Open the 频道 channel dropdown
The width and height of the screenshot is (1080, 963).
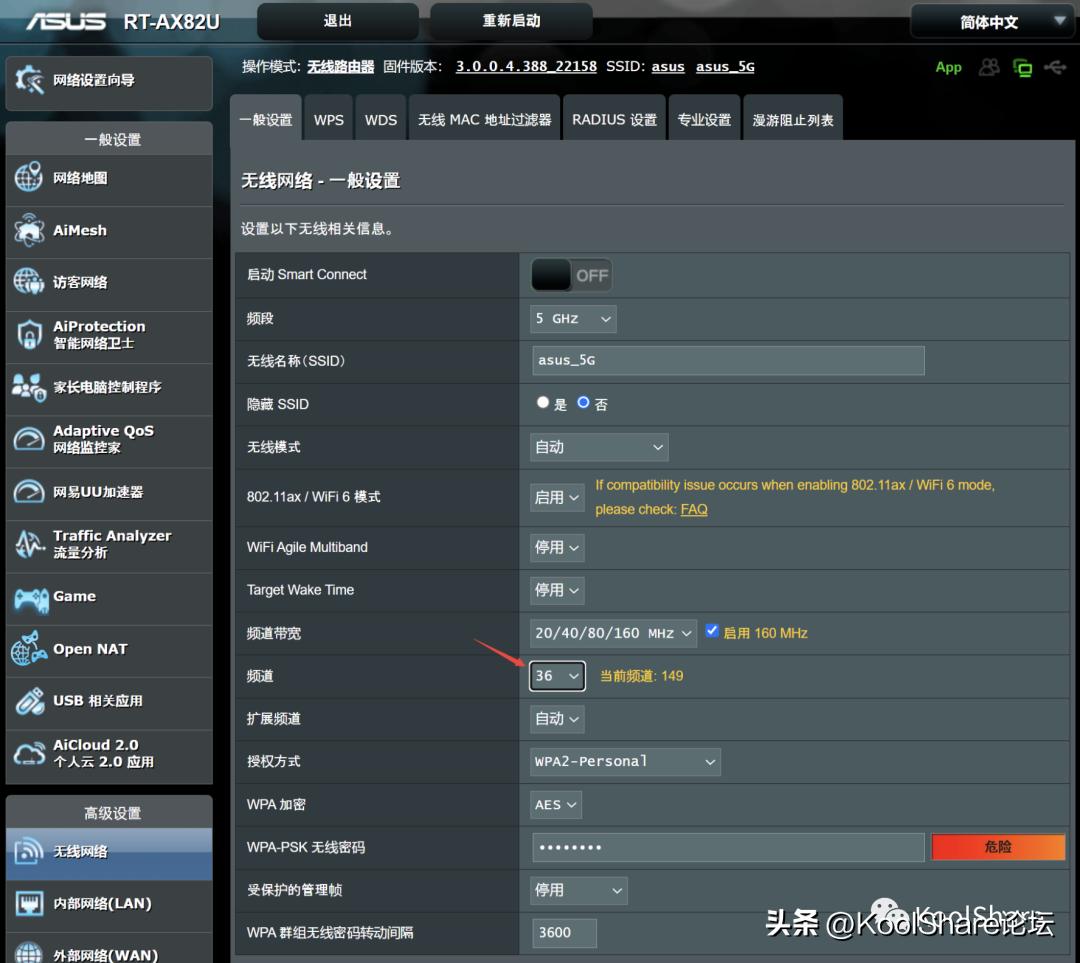[556, 676]
